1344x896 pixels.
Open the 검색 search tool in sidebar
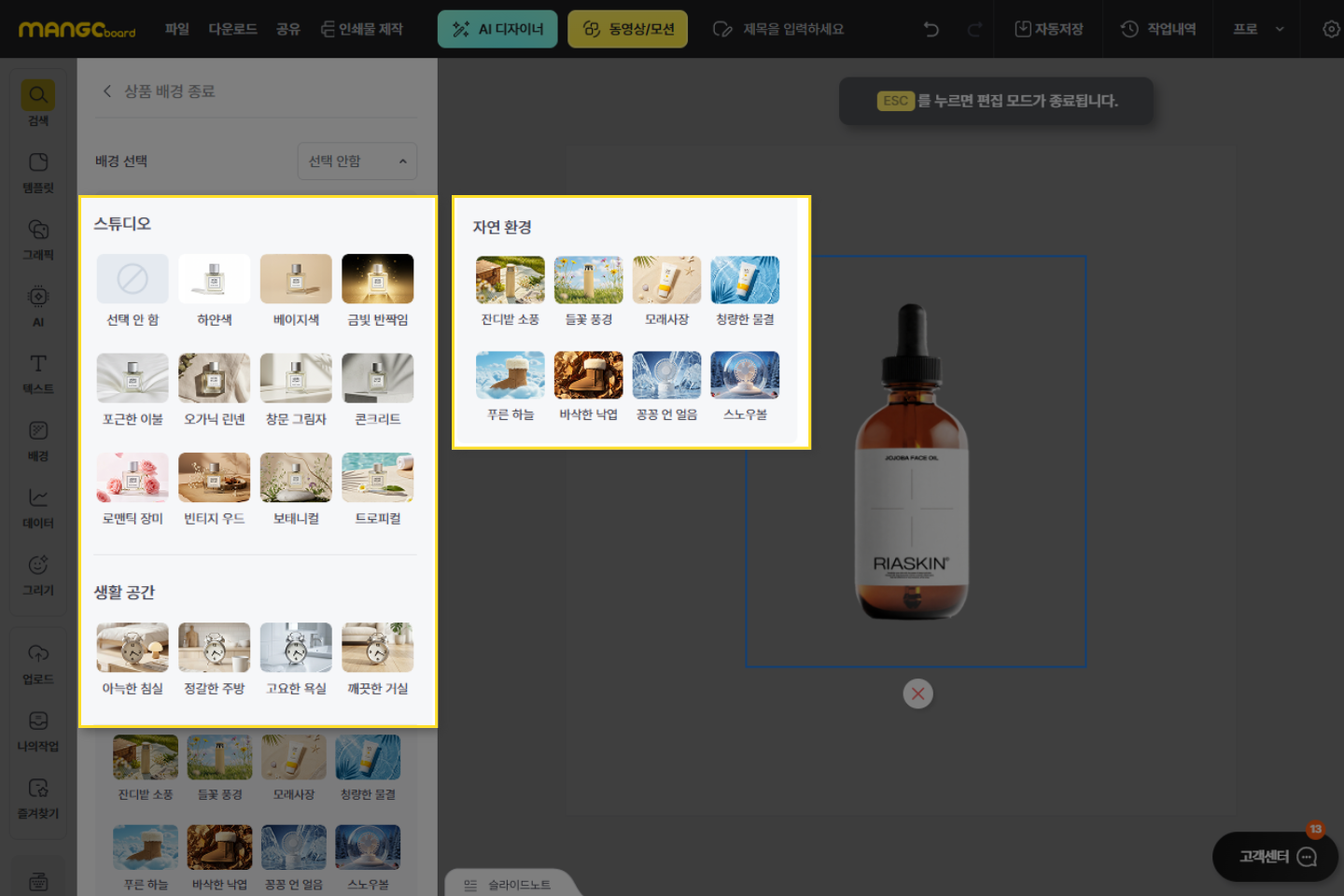(38, 104)
